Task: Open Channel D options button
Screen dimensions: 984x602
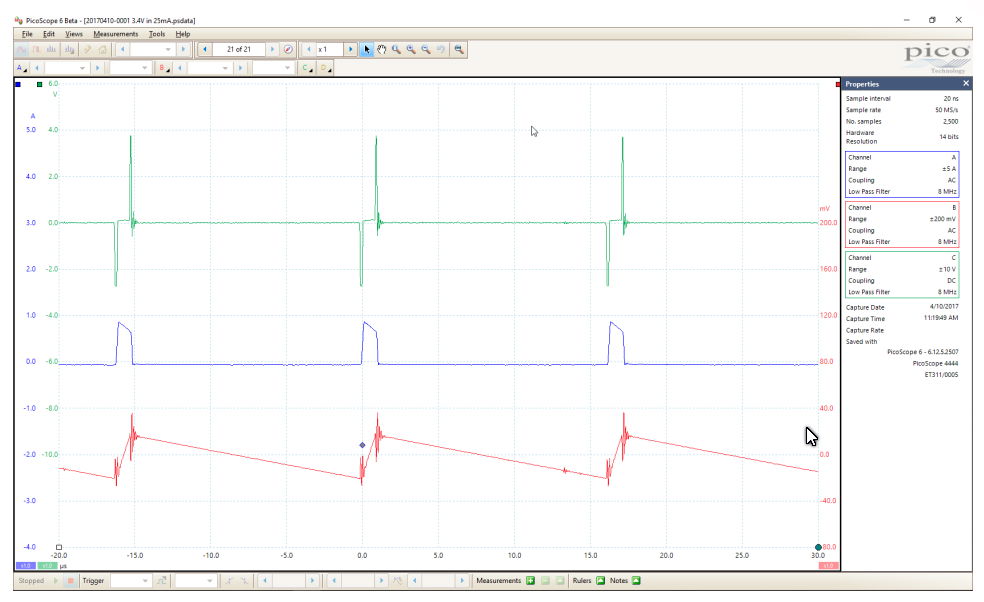Action: (x=325, y=68)
